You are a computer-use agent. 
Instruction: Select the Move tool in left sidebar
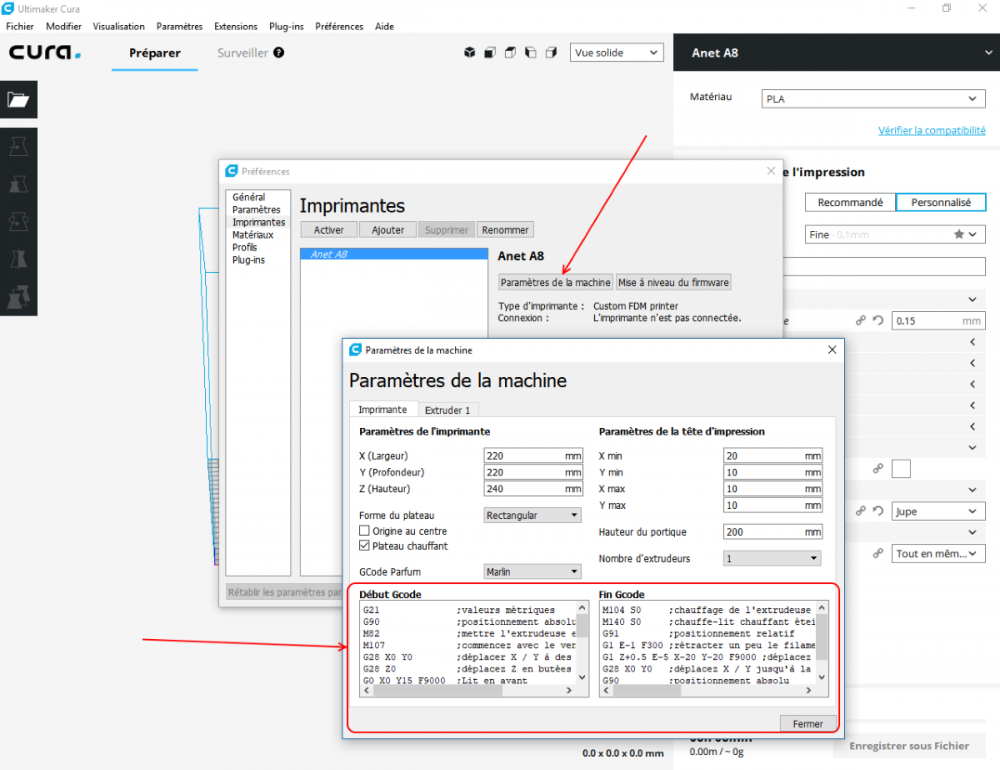point(18,147)
